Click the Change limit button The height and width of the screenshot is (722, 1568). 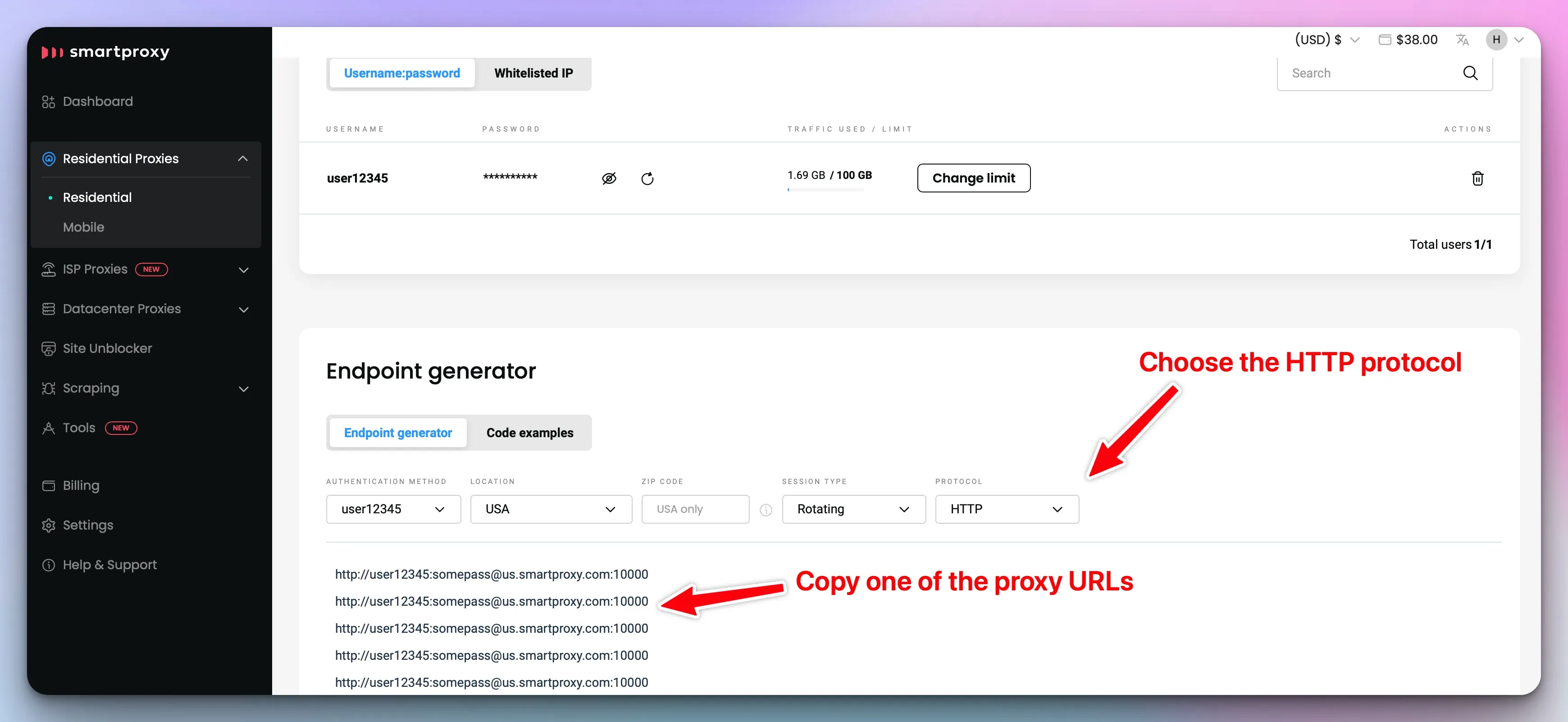973,178
